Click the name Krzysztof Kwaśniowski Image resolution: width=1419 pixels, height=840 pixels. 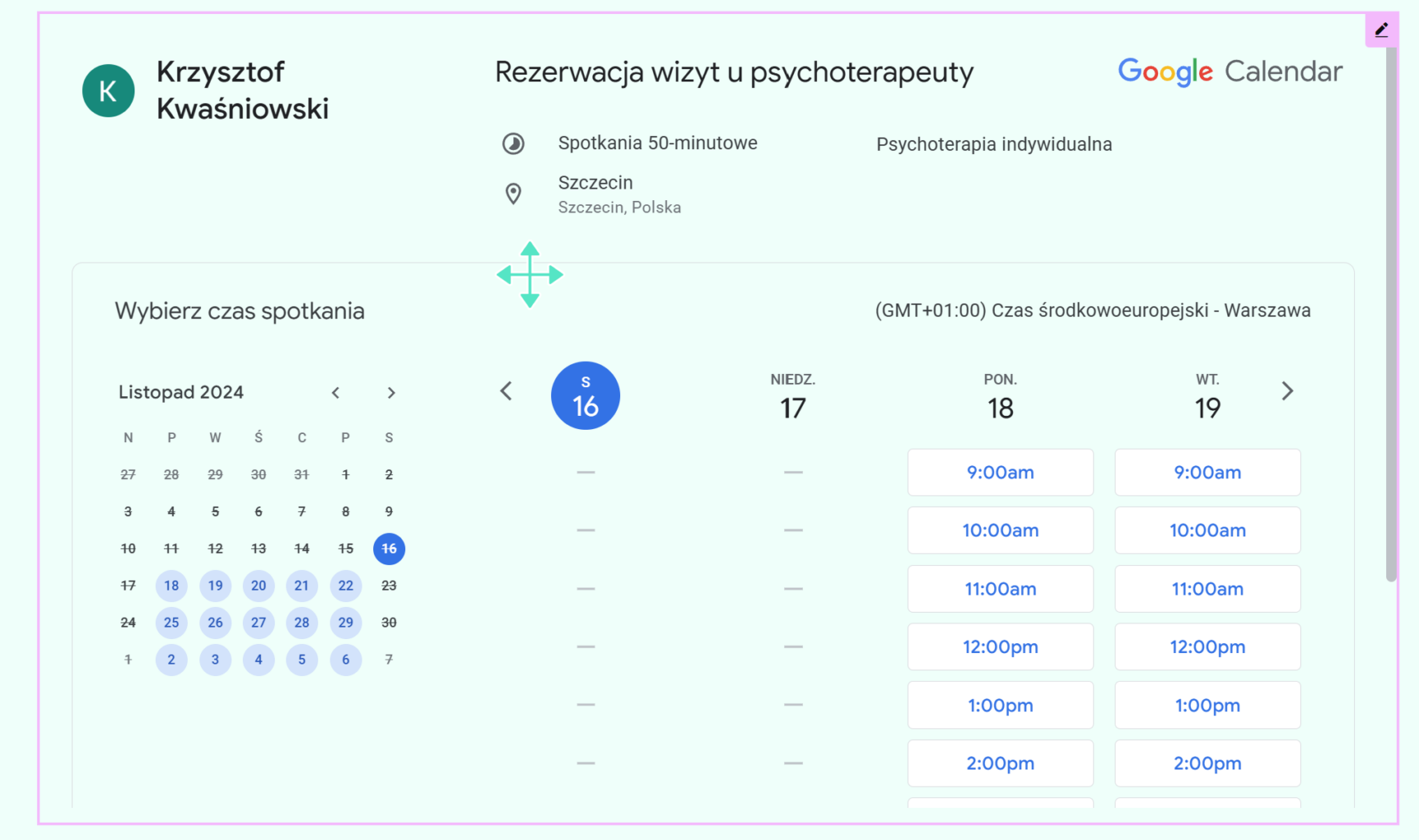click(x=243, y=90)
